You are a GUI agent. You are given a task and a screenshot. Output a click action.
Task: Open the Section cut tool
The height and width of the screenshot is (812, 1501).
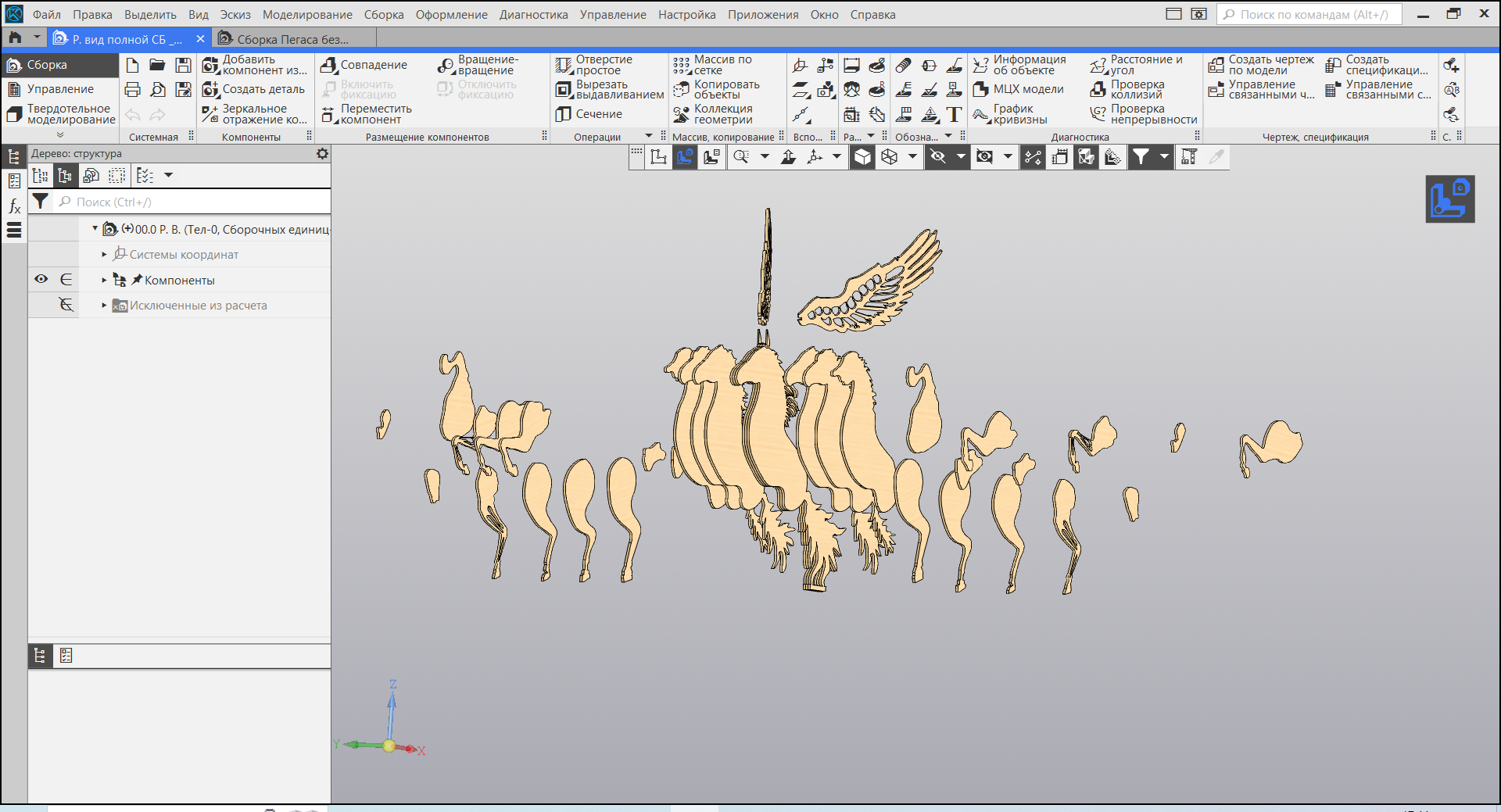pos(564,114)
